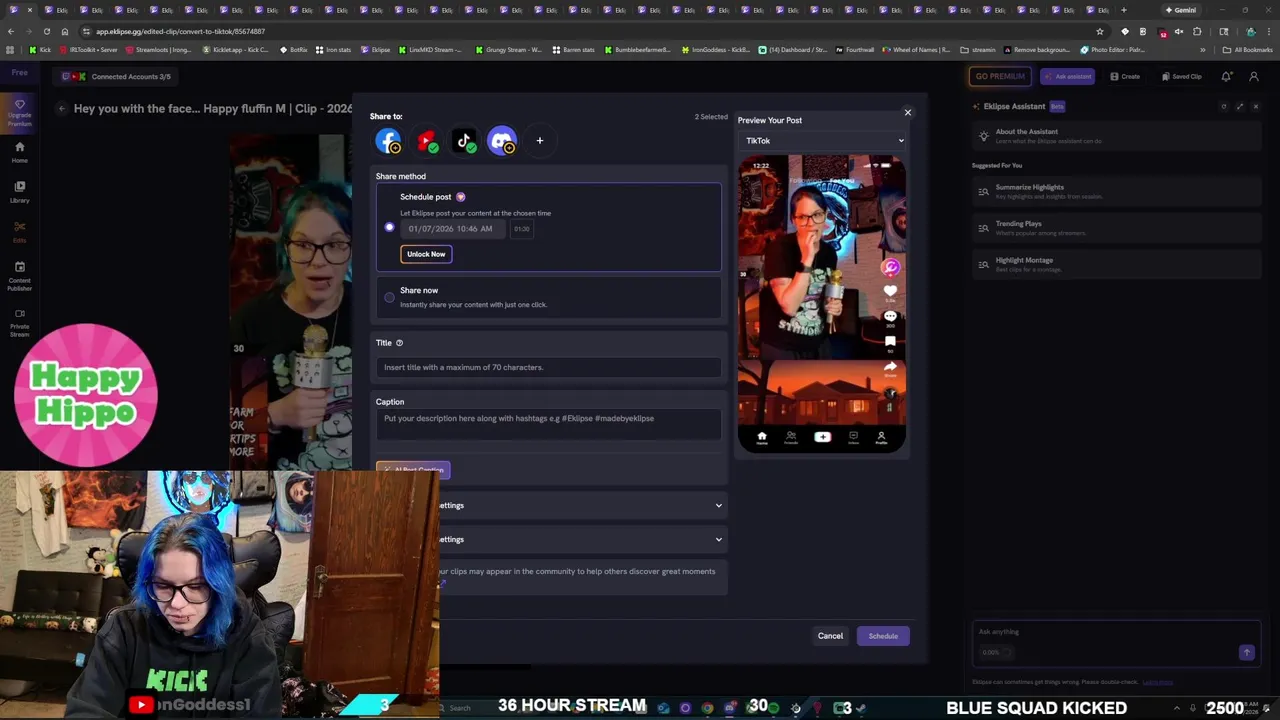Open the Wheel of Names bookmark
Screen dimensions: 1280x720
click(915, 49)
